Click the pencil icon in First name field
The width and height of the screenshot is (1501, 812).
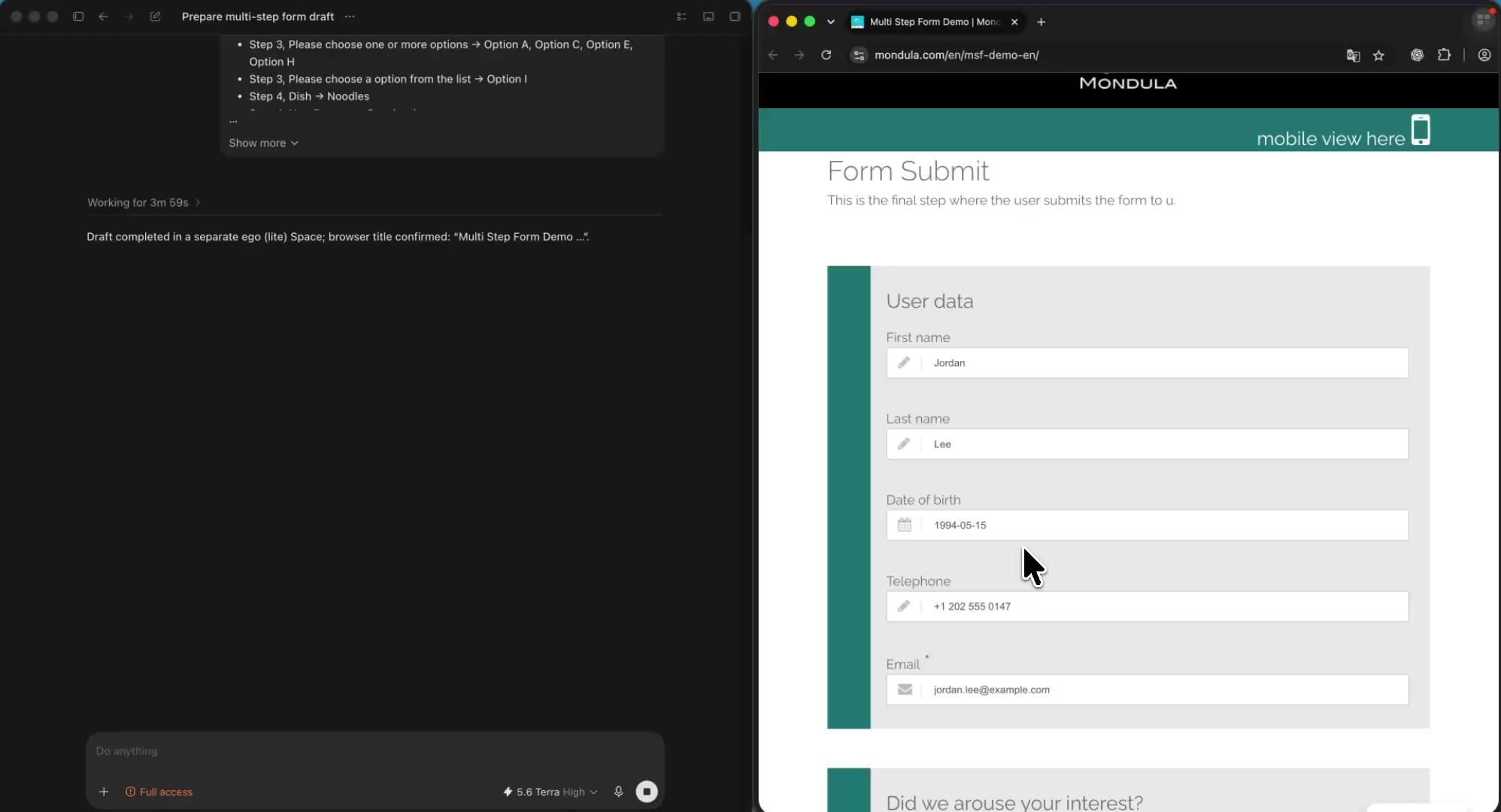click(x=904, y=362)
